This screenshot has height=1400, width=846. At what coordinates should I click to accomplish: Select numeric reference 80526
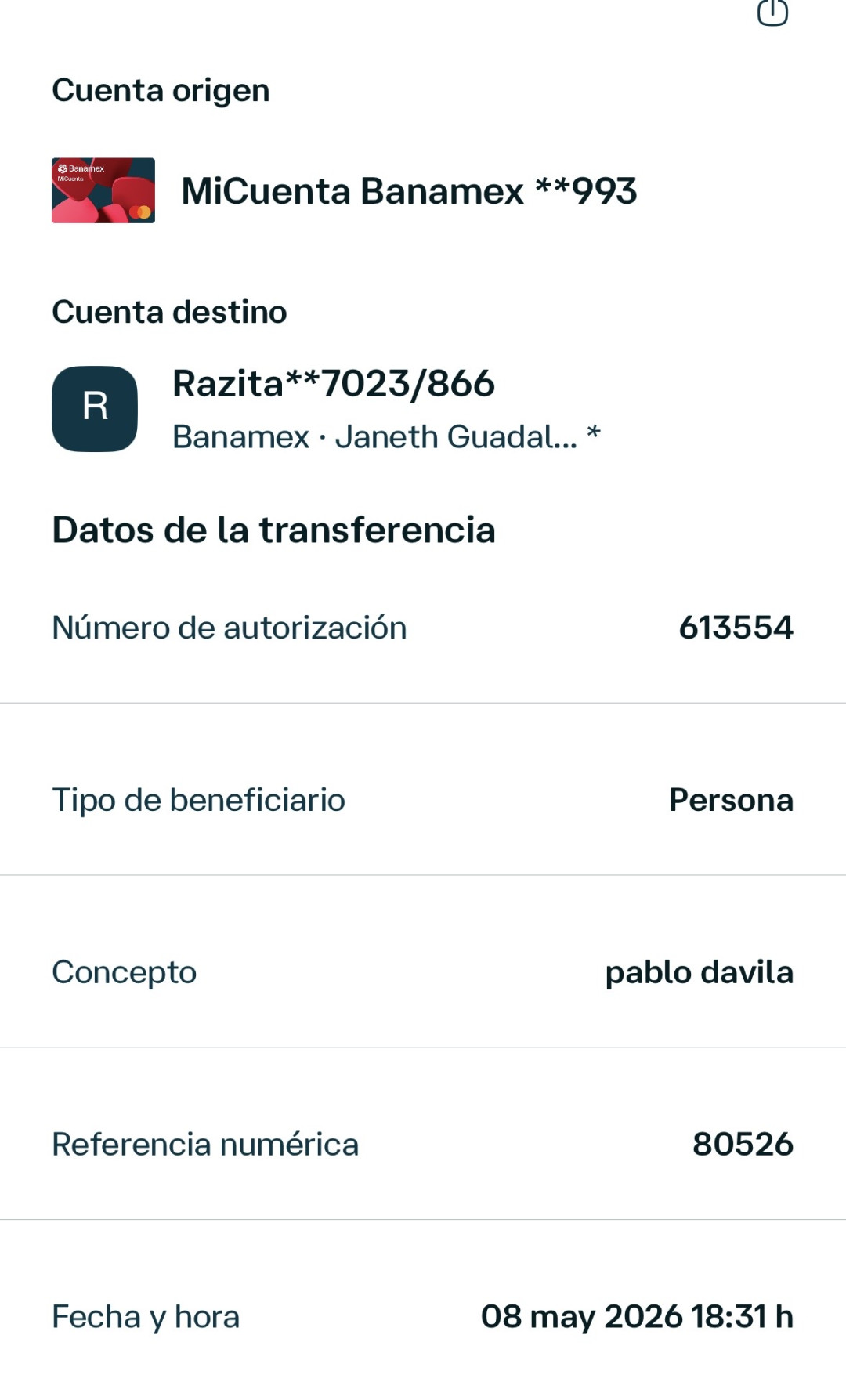pos(743,1145)
